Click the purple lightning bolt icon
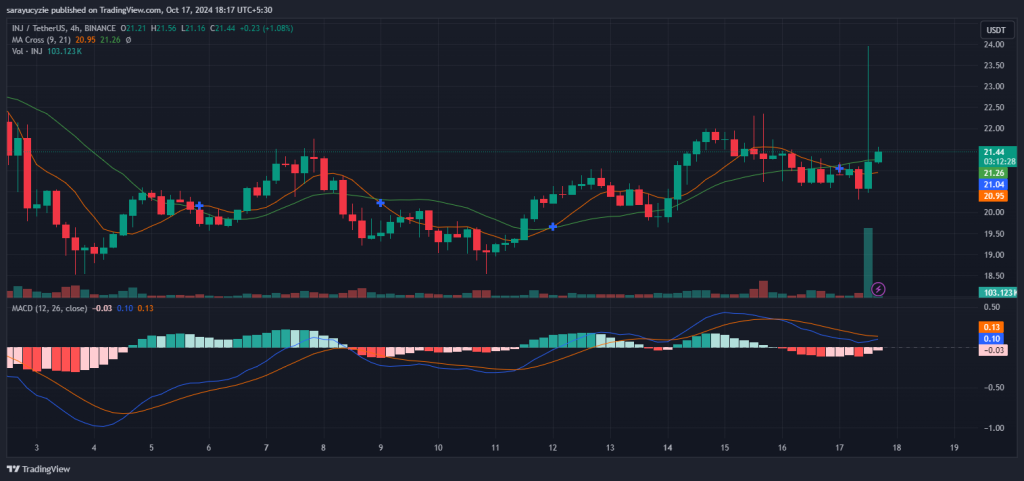 coord(878,289)
